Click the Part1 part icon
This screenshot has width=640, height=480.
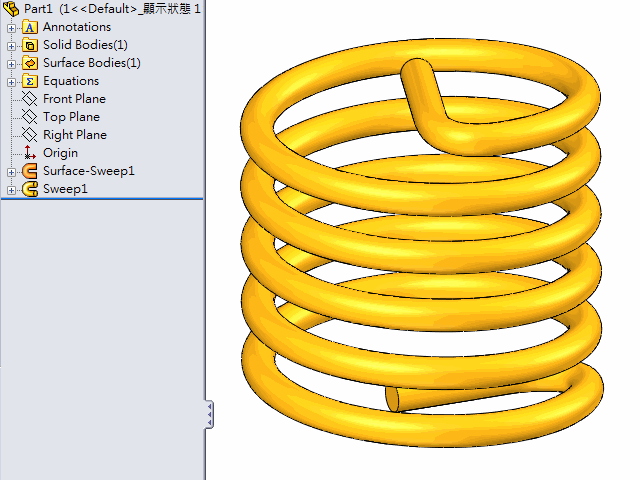click(11, 9)
